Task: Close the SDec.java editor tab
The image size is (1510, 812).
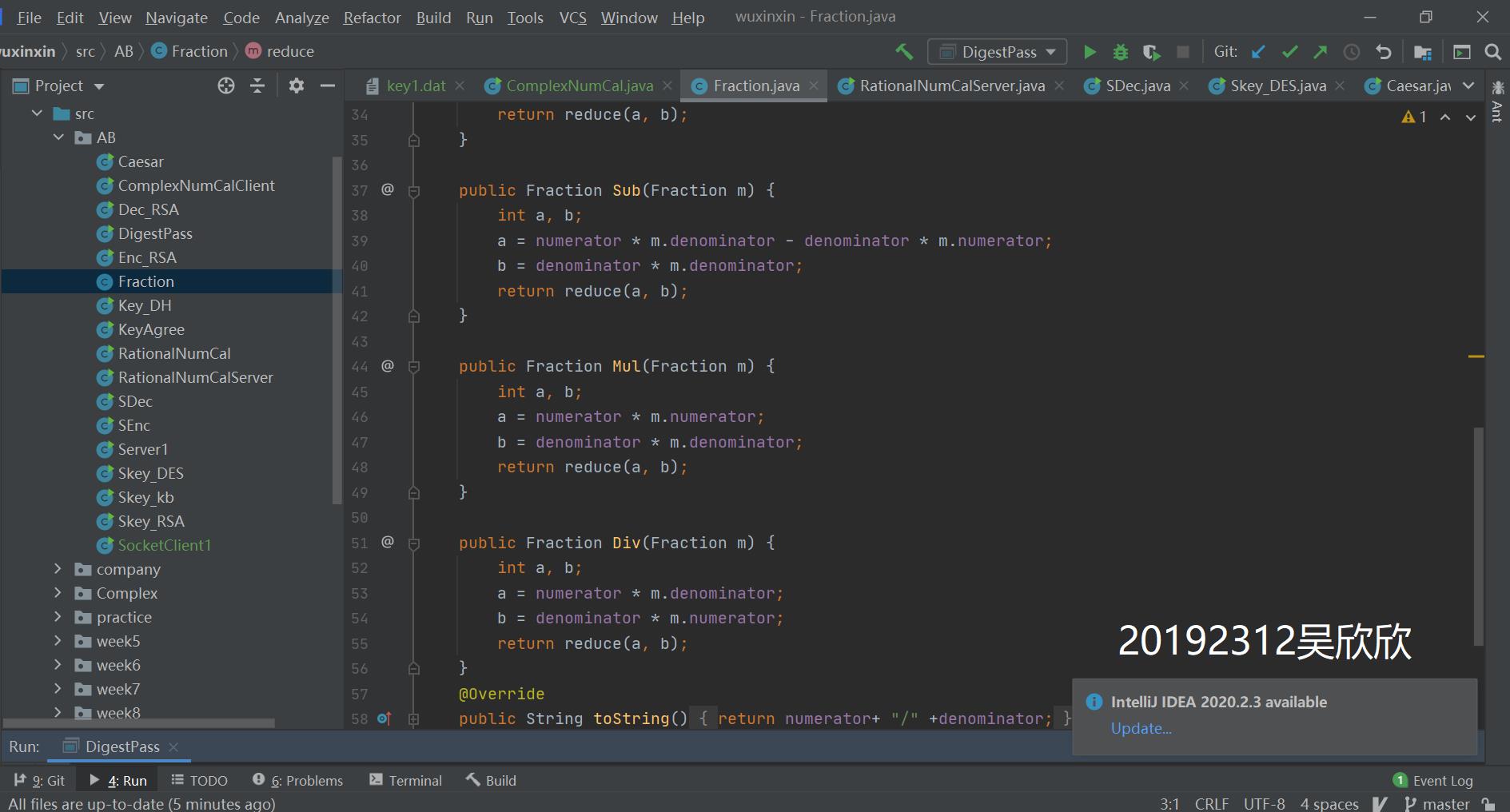Action: tap(1184, 86)
